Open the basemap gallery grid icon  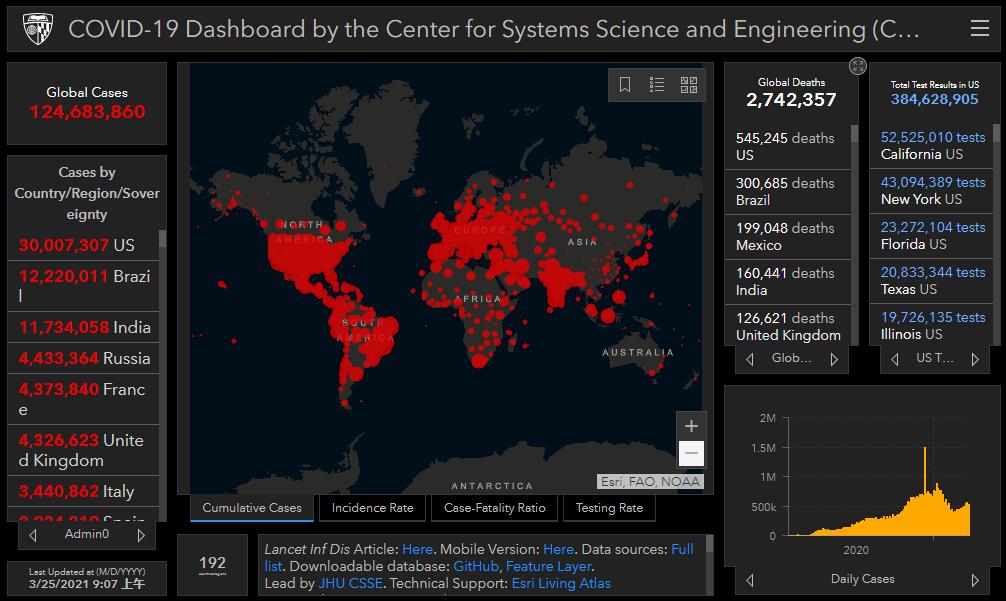coord(689,85)
